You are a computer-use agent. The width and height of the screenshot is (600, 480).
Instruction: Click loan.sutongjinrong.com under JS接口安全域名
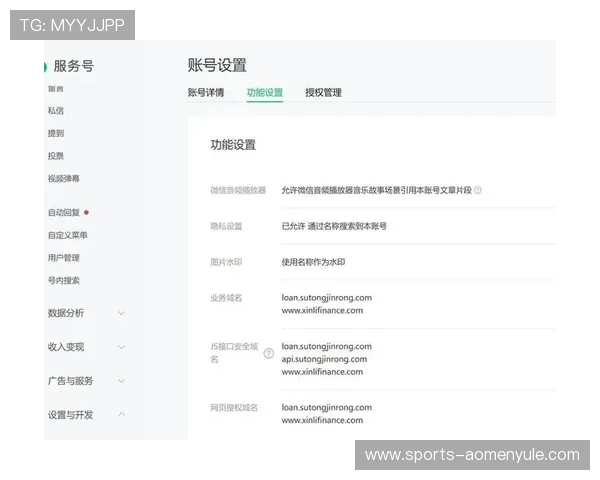pos(326,346)
